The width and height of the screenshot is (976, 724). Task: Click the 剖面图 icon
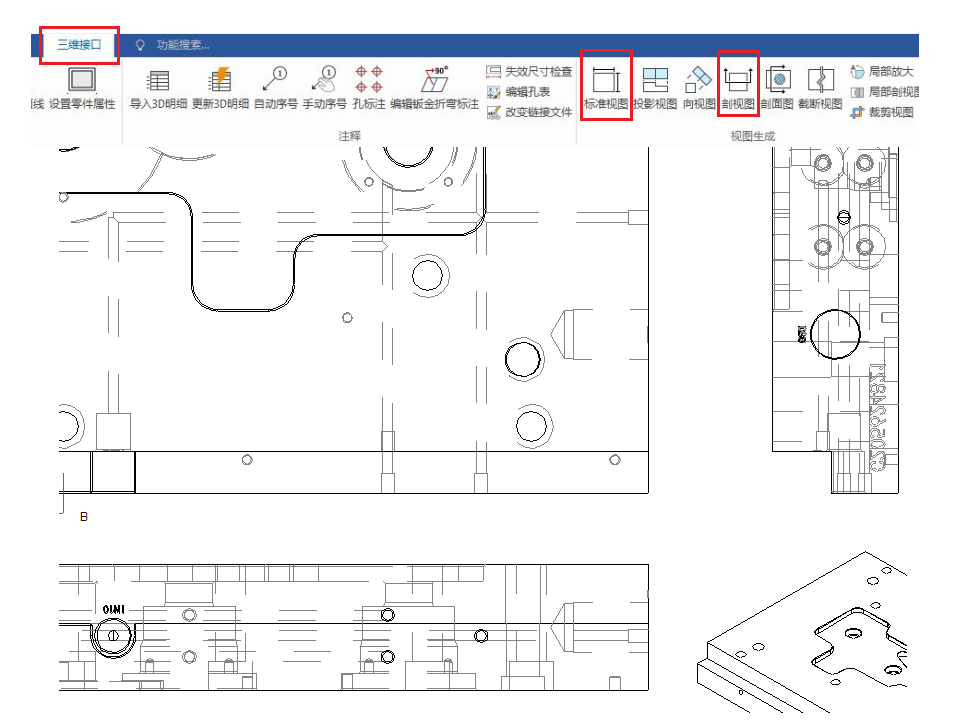(777, 87)
